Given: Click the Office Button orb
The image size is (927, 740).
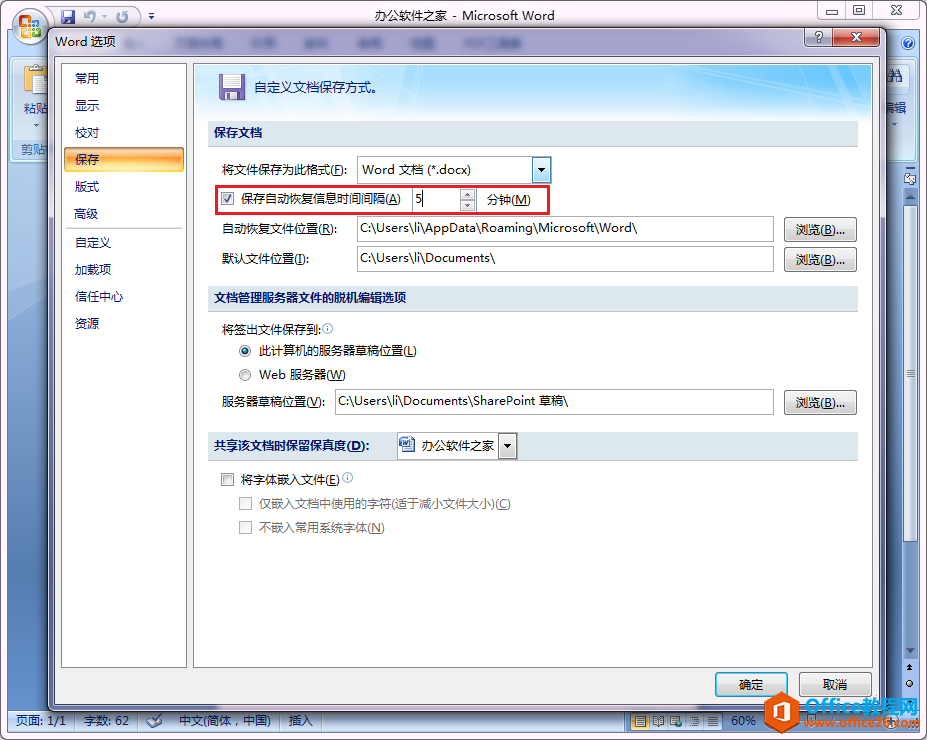Looking at the screenshot, I should coord(30,27).
